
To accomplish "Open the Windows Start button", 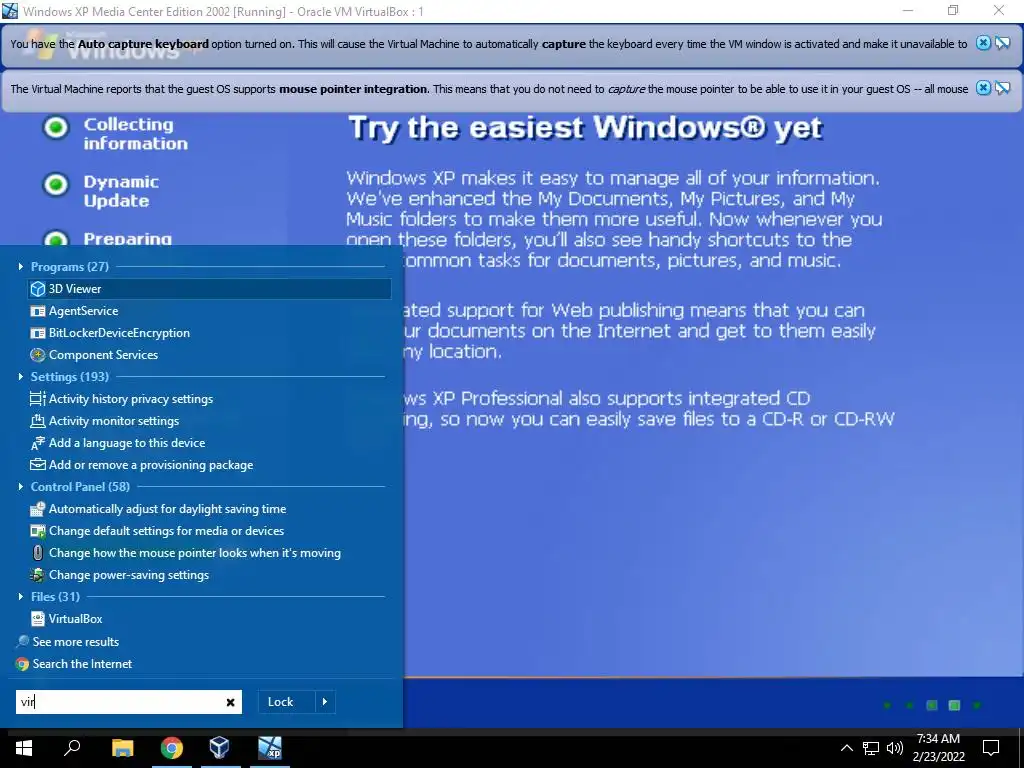I will [x=24, y=748].
